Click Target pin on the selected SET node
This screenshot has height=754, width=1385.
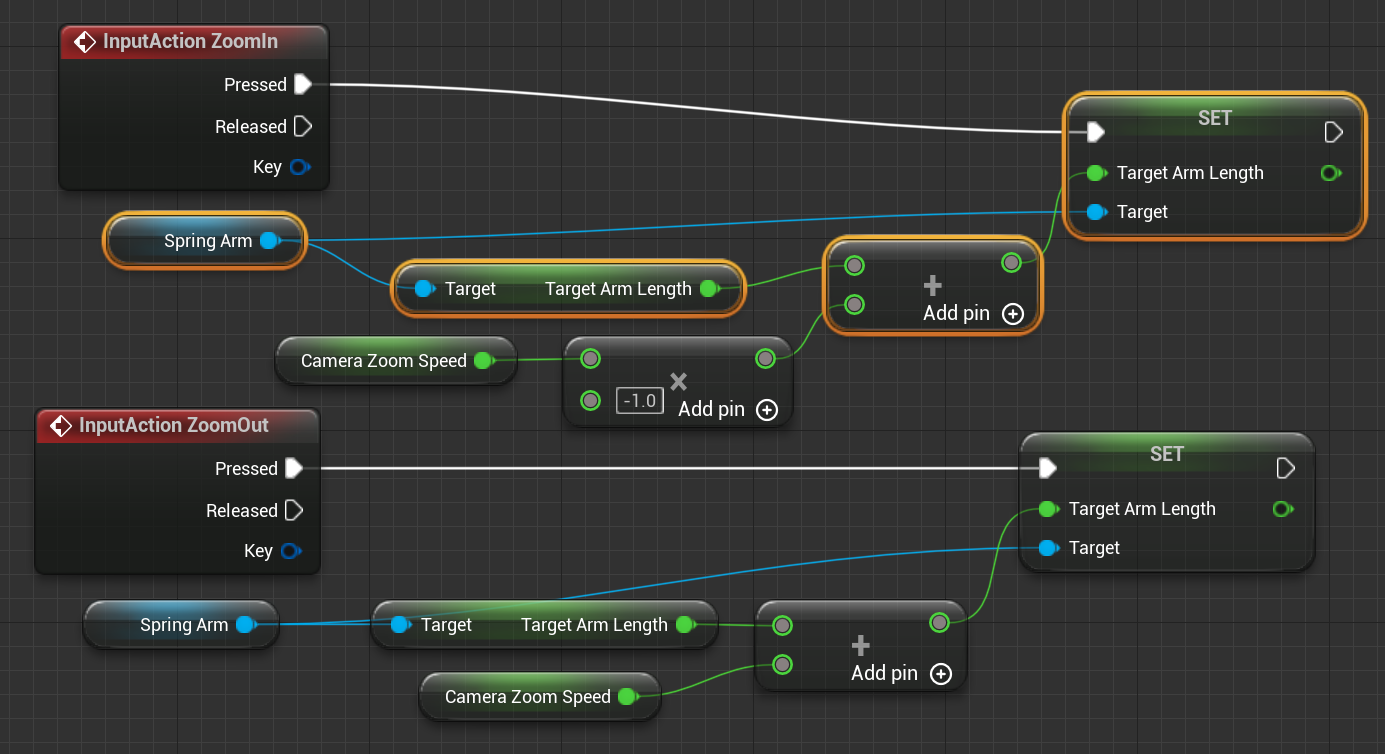(x=1097, y=212)
